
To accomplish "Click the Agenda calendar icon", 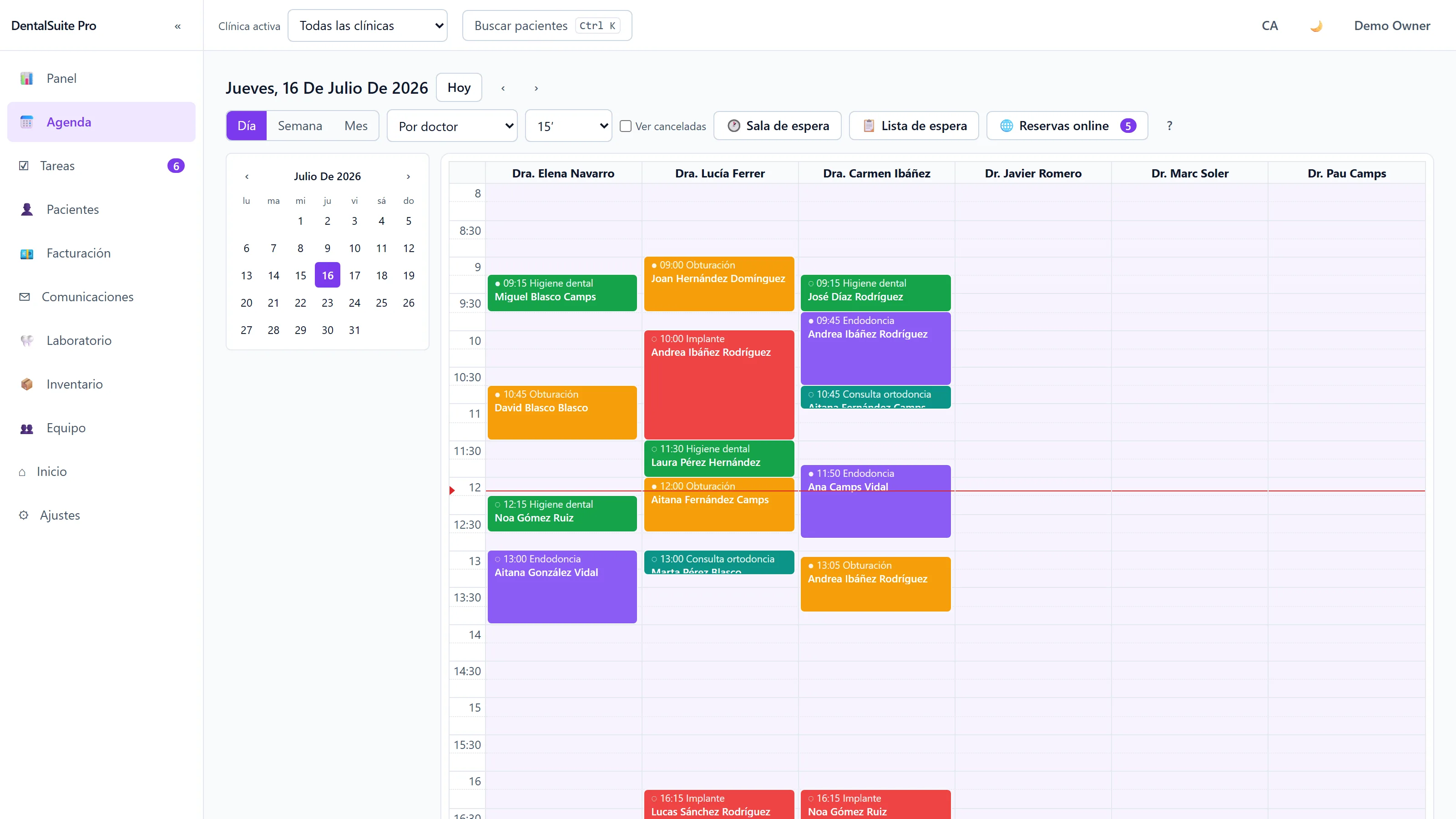I will pyautogui.click(x=26, y=122).
